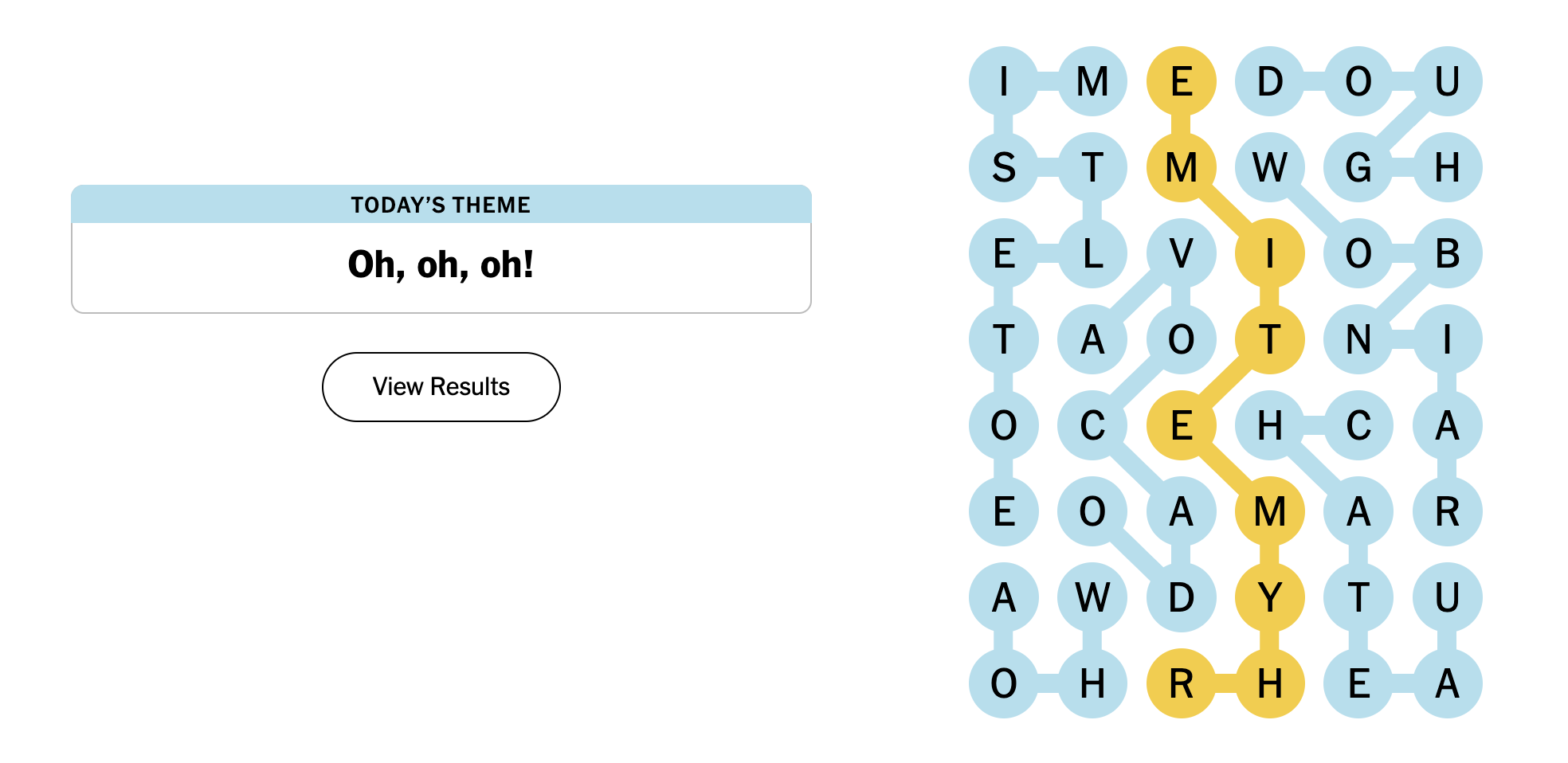Select the yellow letter Y tile
Screen dimensions: 1568x763
click(x=1270, y=597)
